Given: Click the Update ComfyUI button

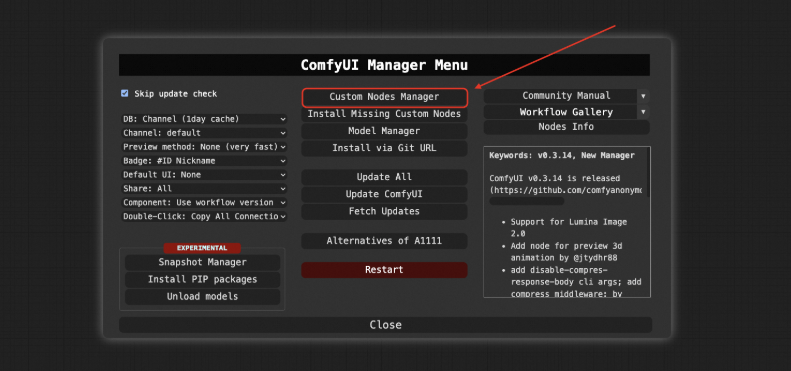Looking at the screenshot, I should [x=384, y=194].
